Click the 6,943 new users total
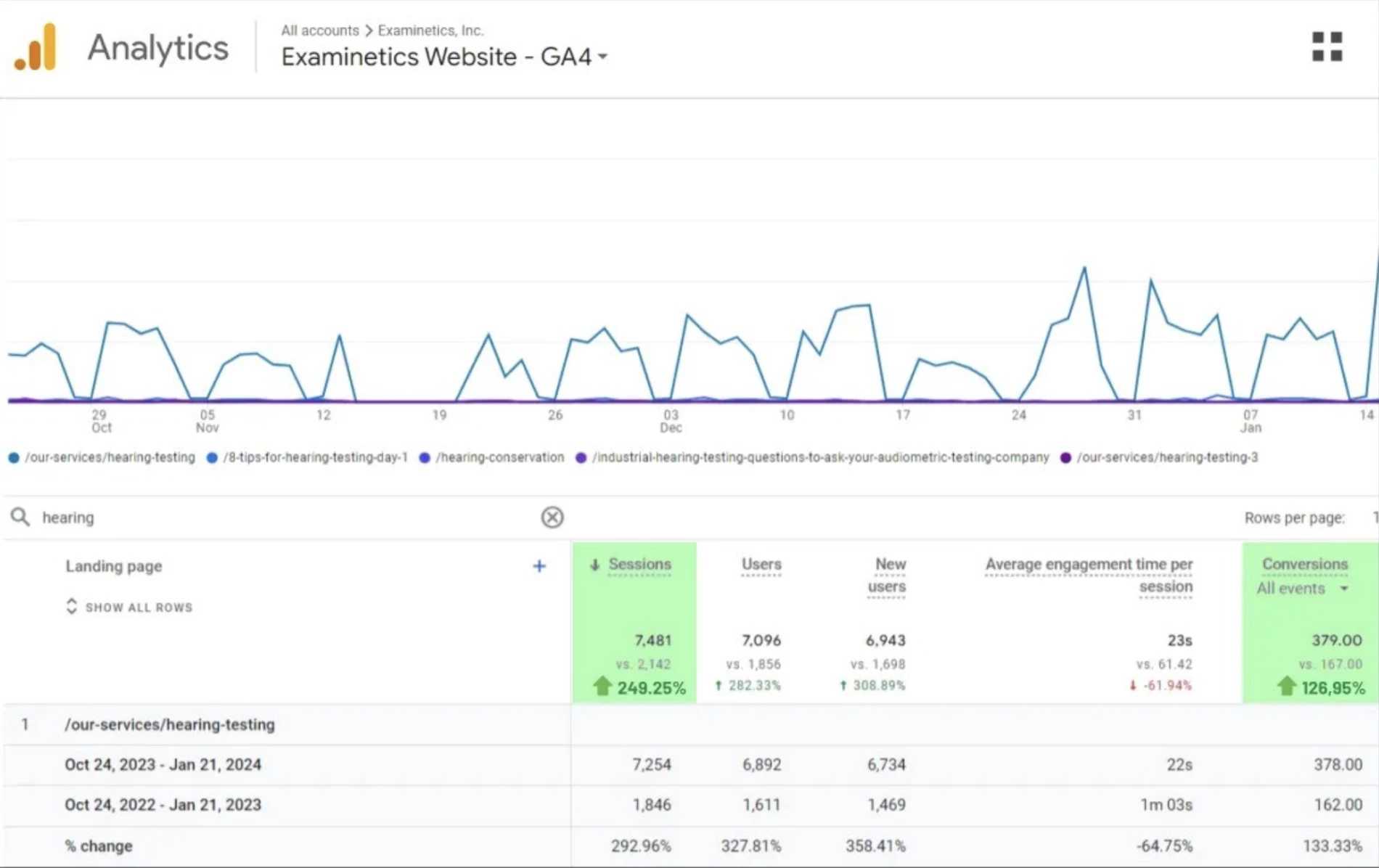 [885, 640]
